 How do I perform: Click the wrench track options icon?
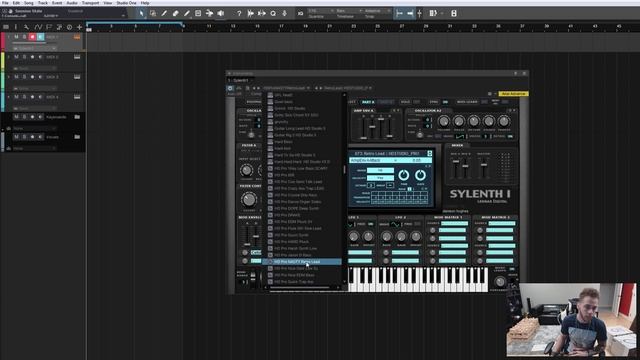[27, 27]
